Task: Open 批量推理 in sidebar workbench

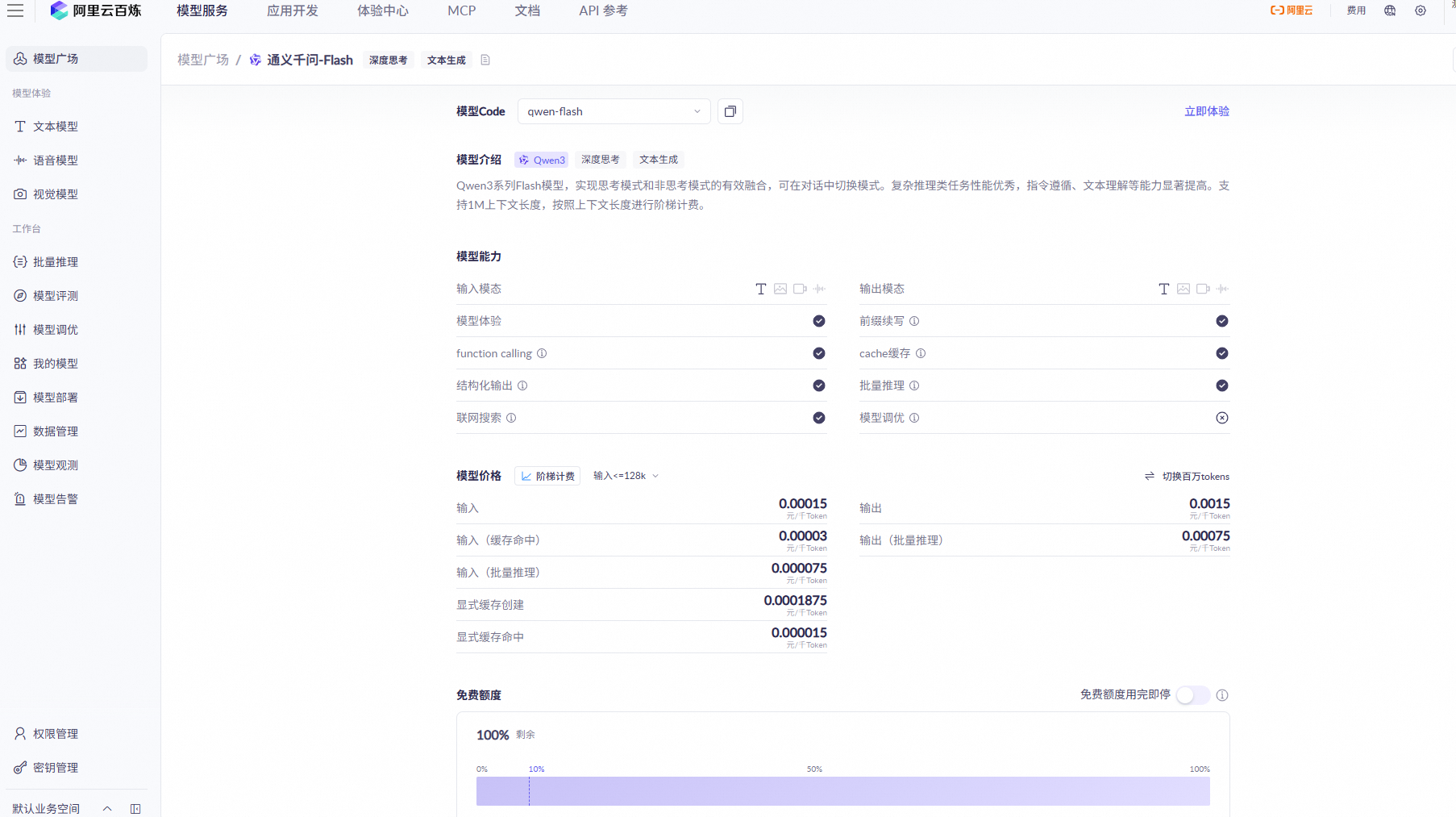Action: (77, 262)
